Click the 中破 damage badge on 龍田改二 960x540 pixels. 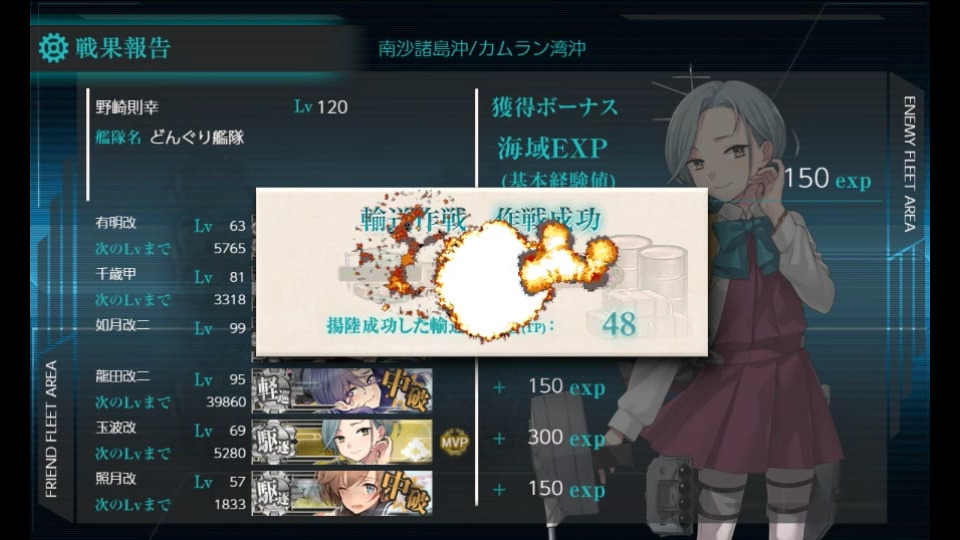point(405,390)
